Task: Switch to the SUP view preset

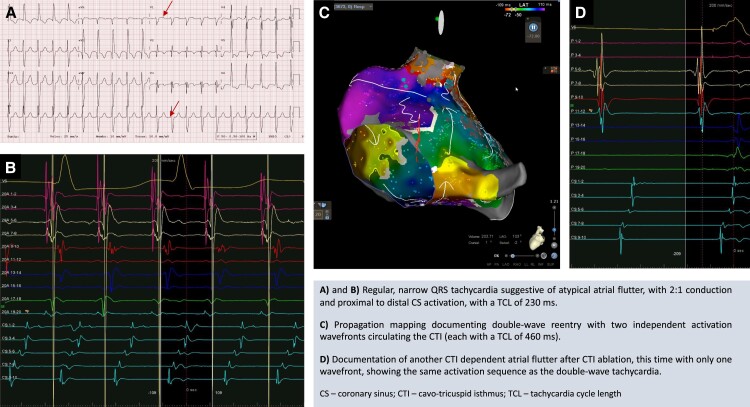Action: pyautogui.click(x=551, y=264)
